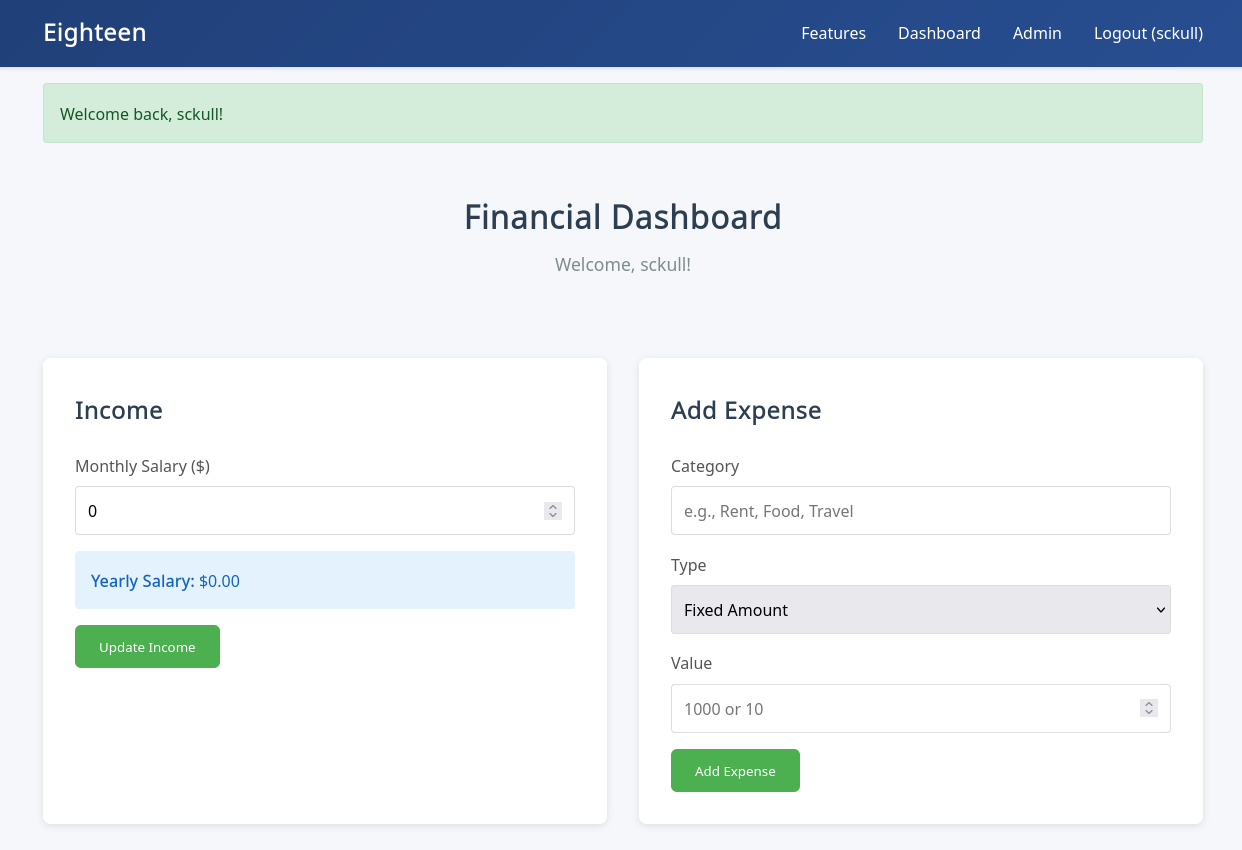1242x850 pixels.
Task: Focus the expense Value input field
Action: click(x=900, y=709)
